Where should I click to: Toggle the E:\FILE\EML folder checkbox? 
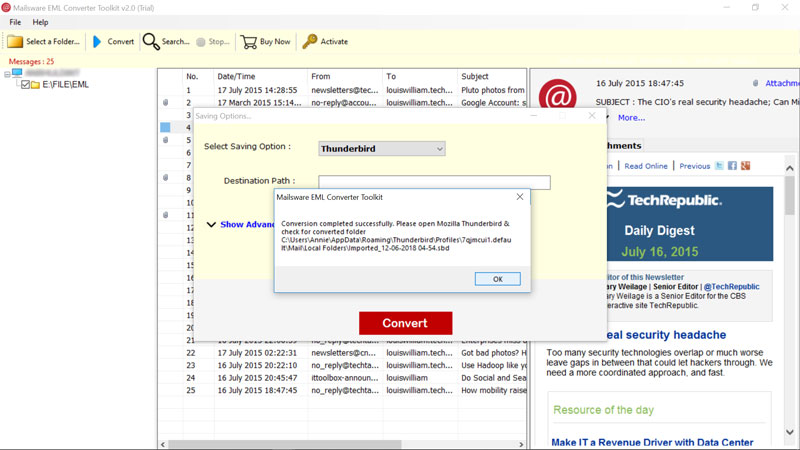[x=25, y=85]
